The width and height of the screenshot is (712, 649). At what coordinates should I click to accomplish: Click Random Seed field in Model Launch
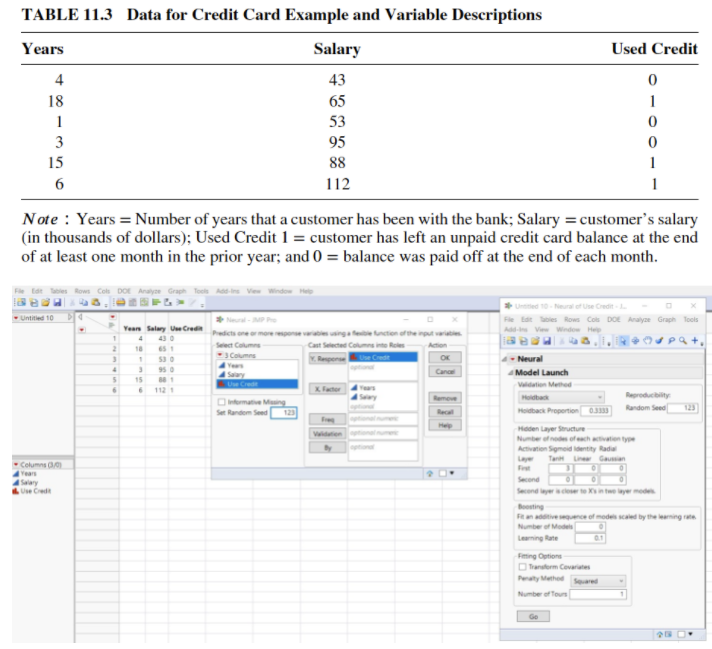tap(682, 408)
